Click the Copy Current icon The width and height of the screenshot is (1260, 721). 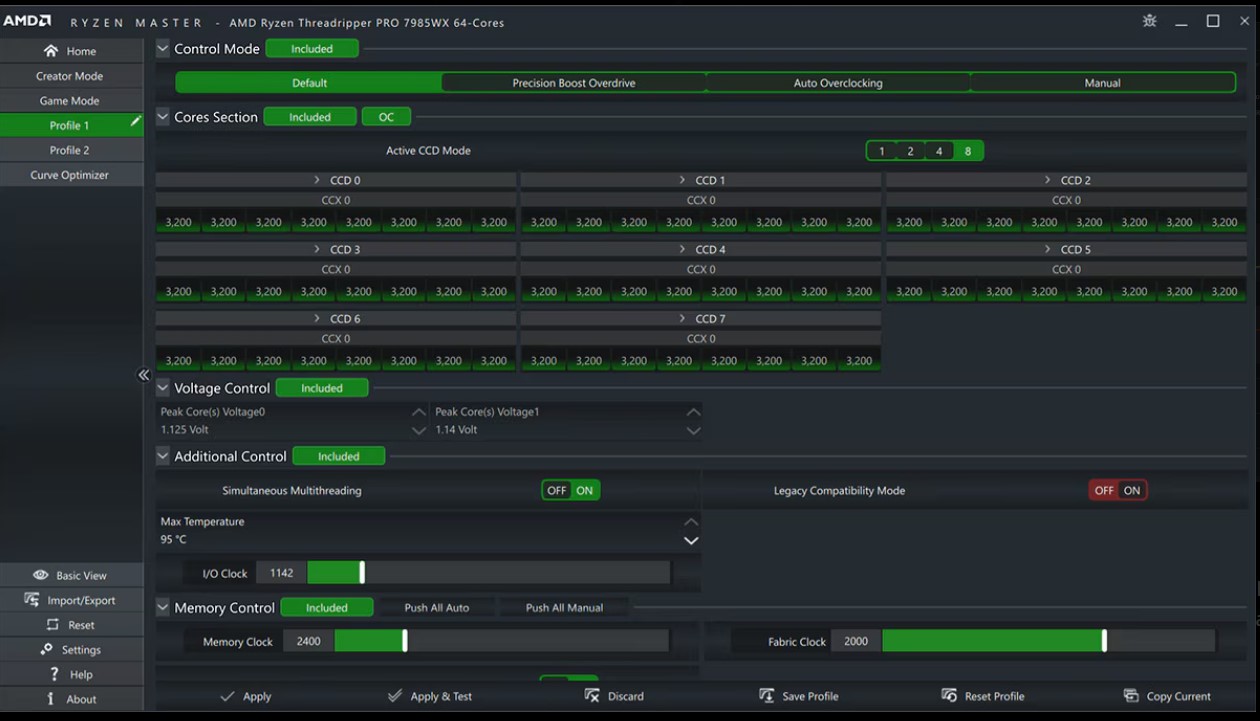[1131, 696]
